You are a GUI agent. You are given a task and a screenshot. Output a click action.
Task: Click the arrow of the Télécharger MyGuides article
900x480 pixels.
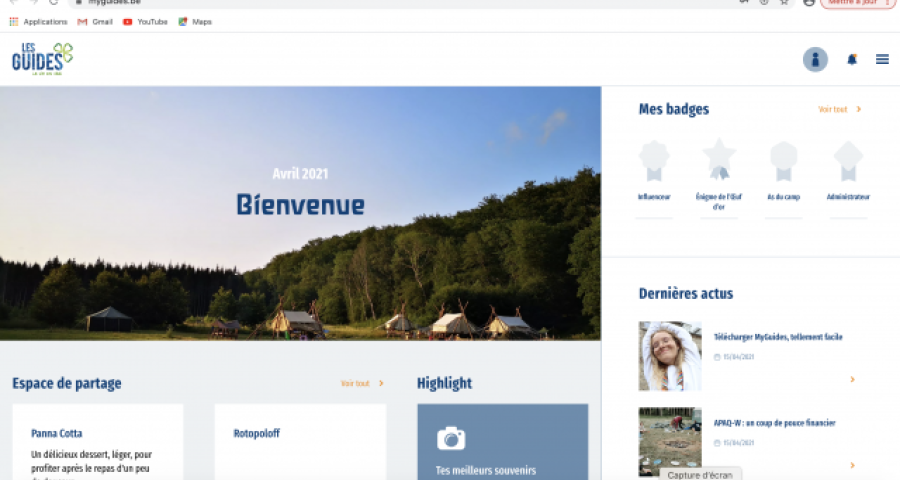[852, 380]
